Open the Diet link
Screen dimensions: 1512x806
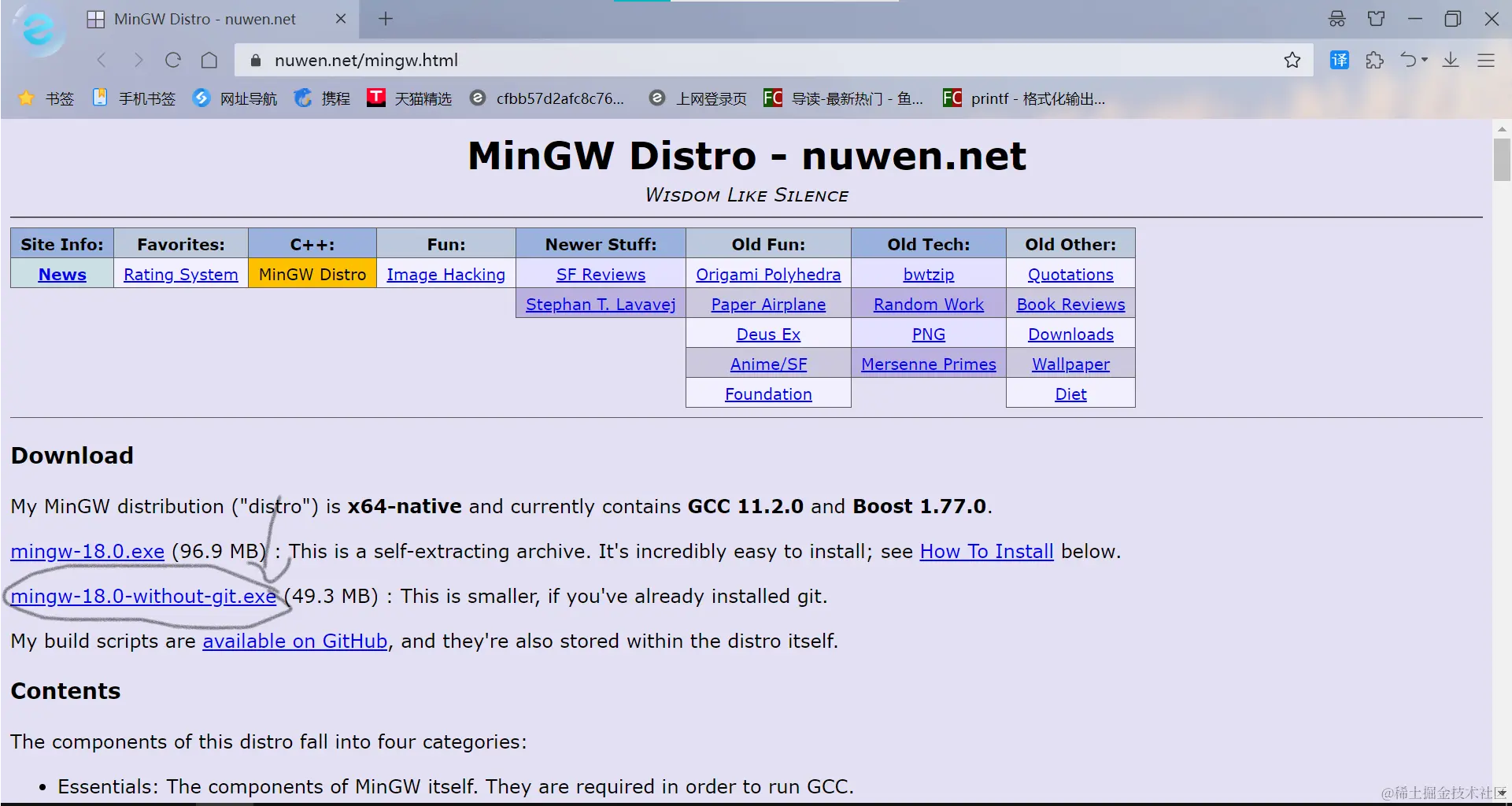(x=1070, y=394)
